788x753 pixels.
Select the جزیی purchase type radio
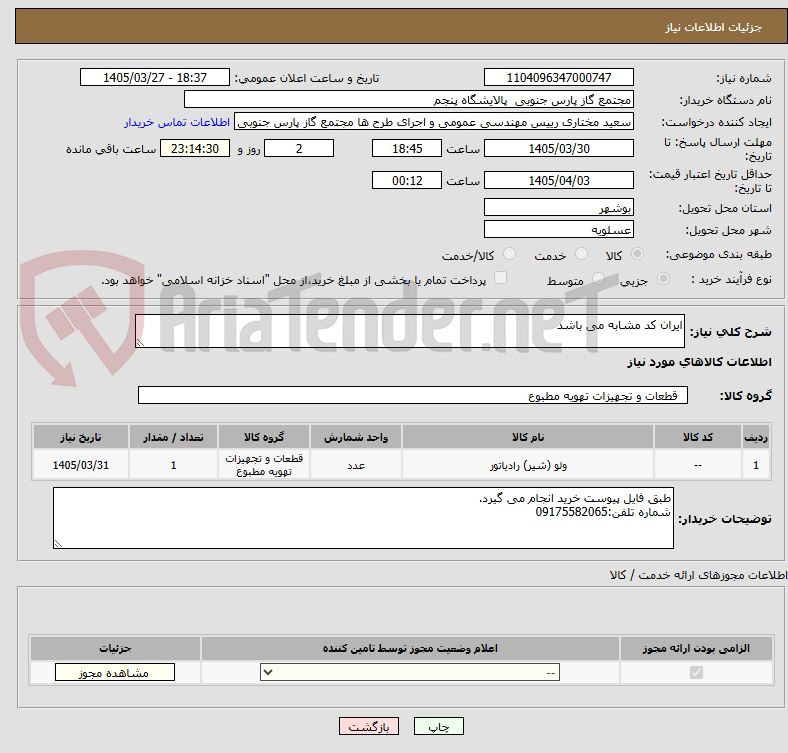coord(663,279)
